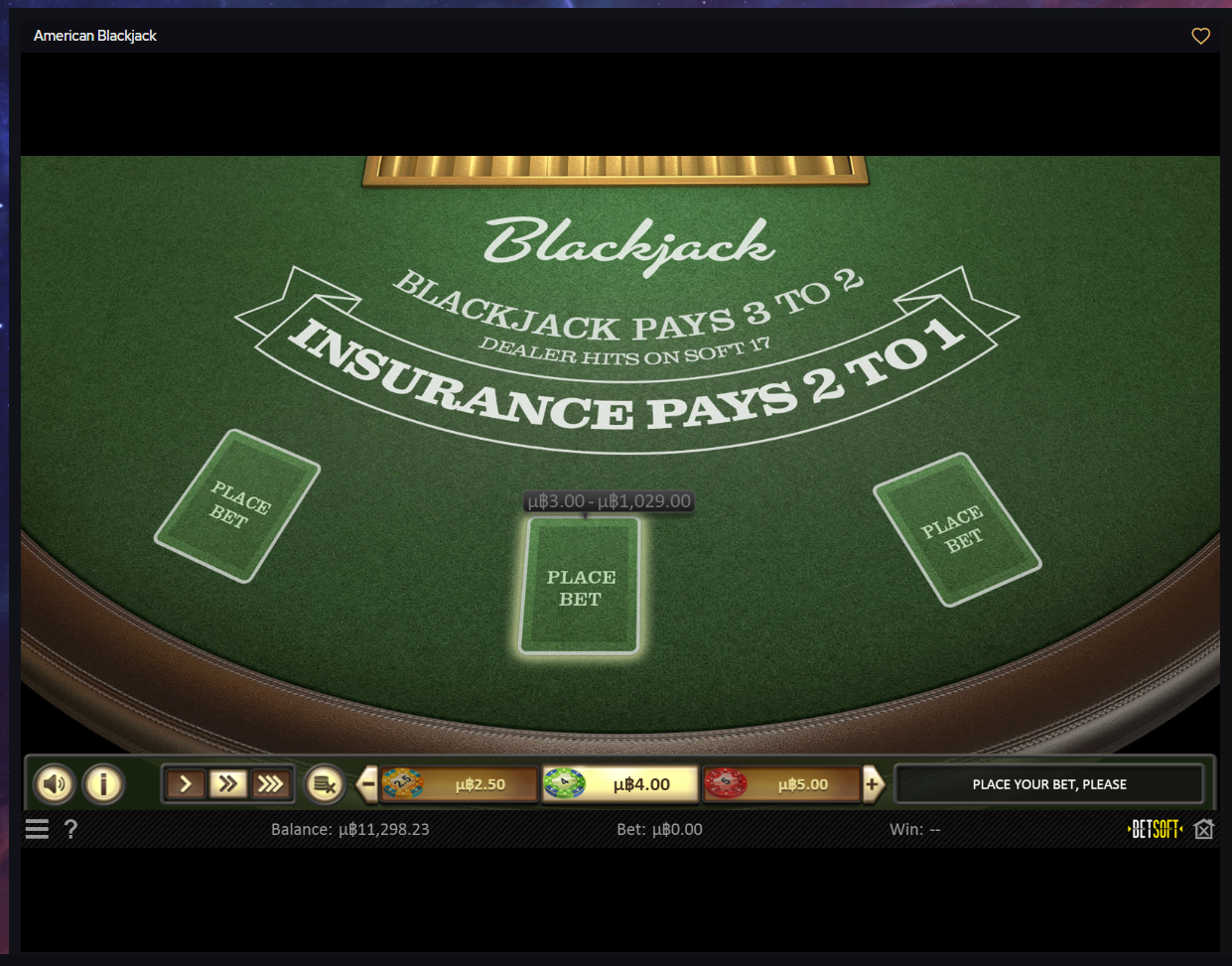
Task: Mute the game sound with speaker icon
Action: pos(55,784)
